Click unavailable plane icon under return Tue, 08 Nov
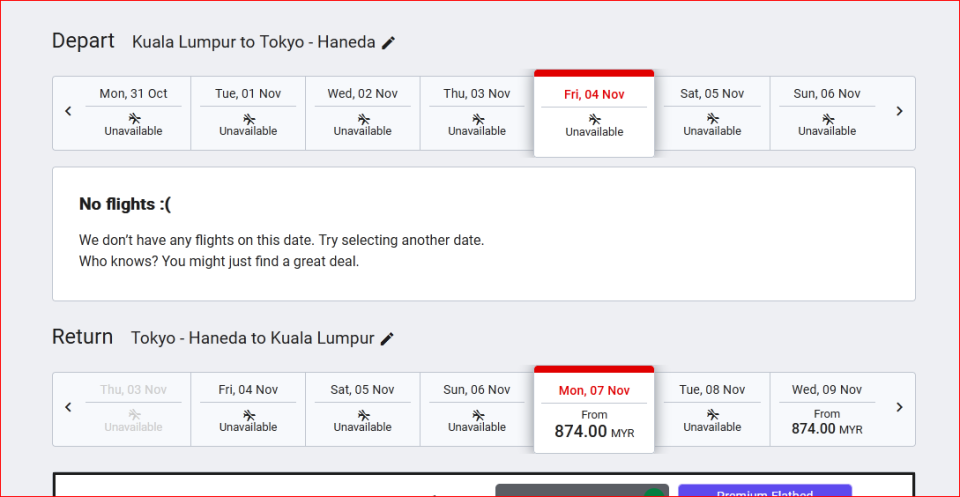This screenshot has height=497, width=960. click(x=712, y=414)
